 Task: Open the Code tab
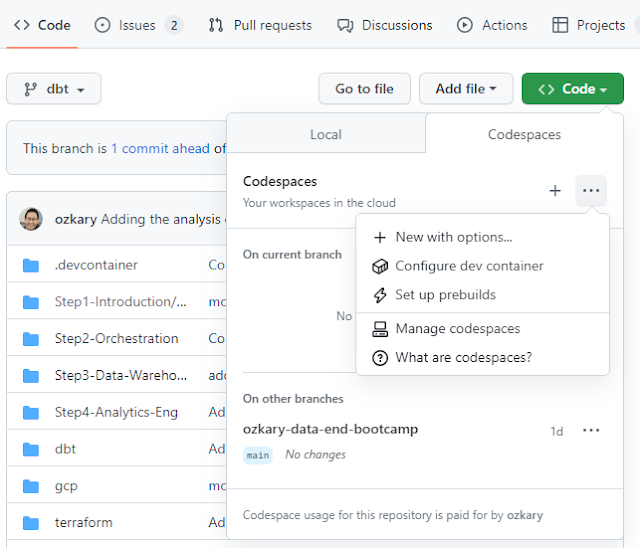tap(42, 25)
